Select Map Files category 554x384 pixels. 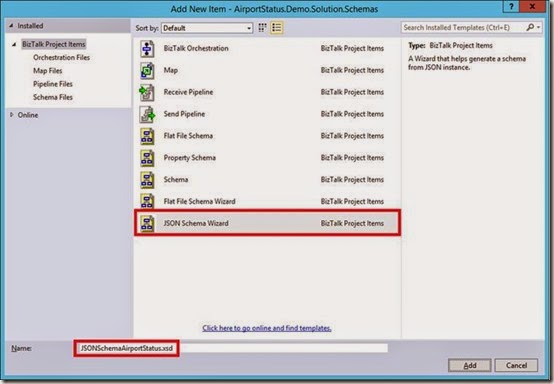pos(48,71)
